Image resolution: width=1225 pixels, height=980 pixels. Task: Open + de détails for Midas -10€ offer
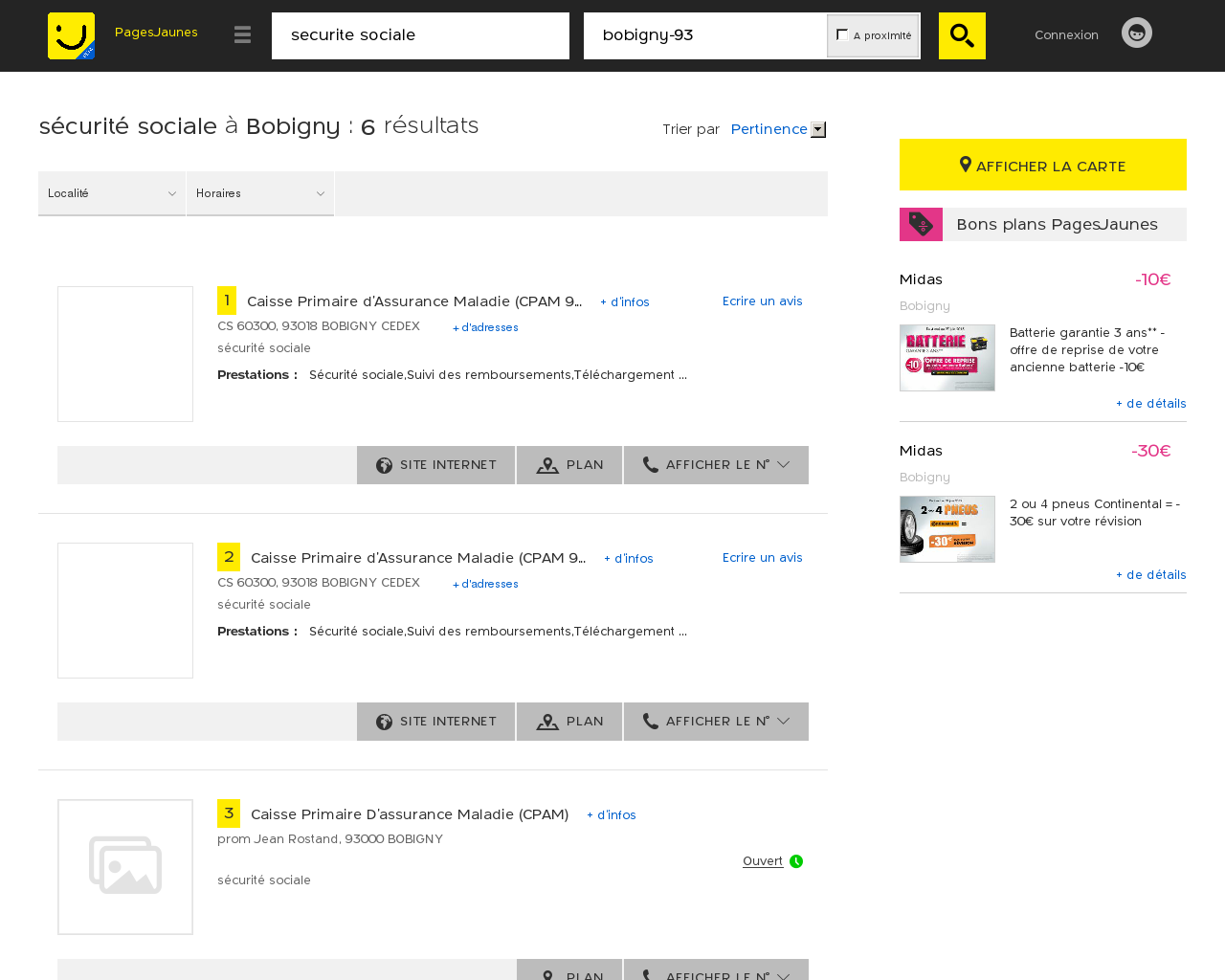click(x=1151, y=404)
